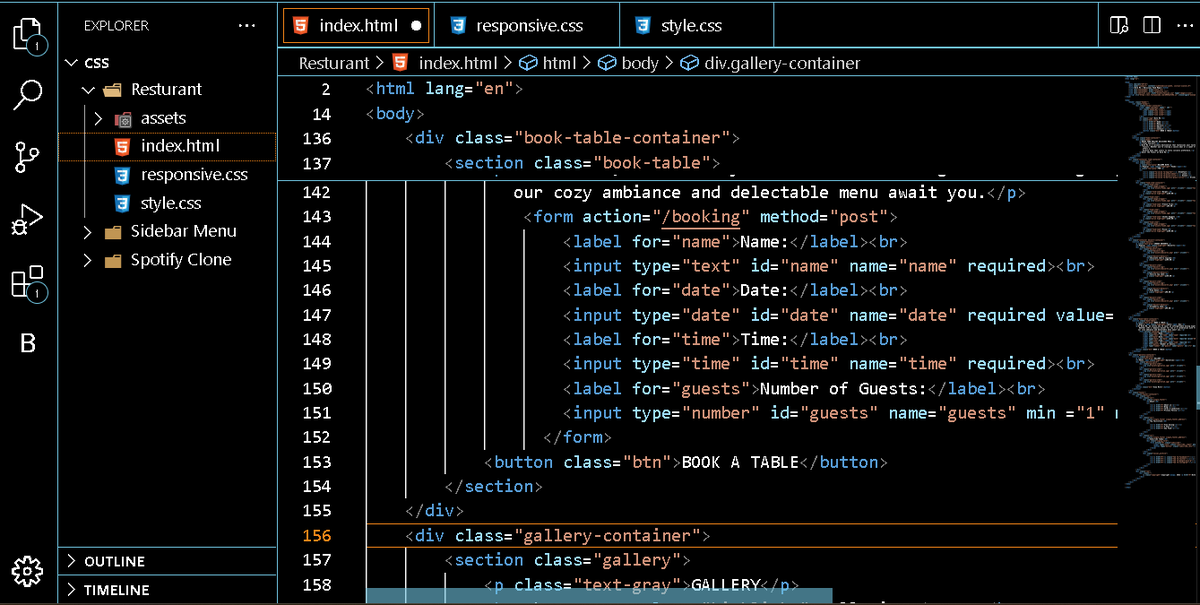Open the B extension view in activity bar

point(28,343)
